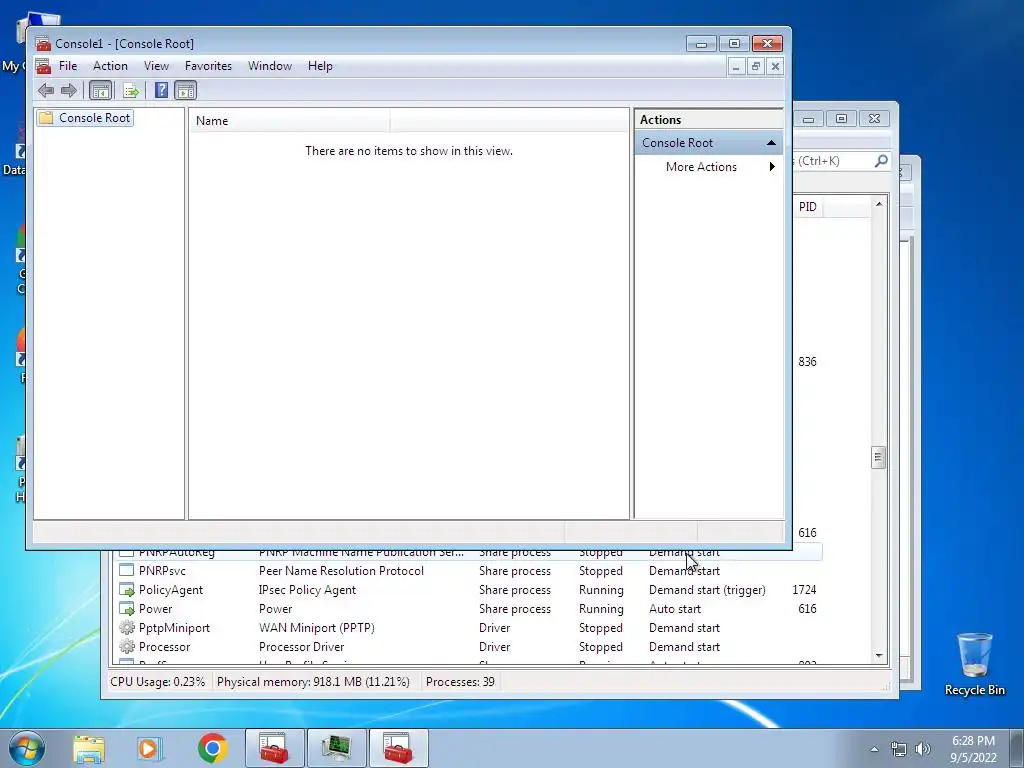1024x768 pixels.
Task: Click 'Demand start (trigger)' cell
Action: coord(707,590)
